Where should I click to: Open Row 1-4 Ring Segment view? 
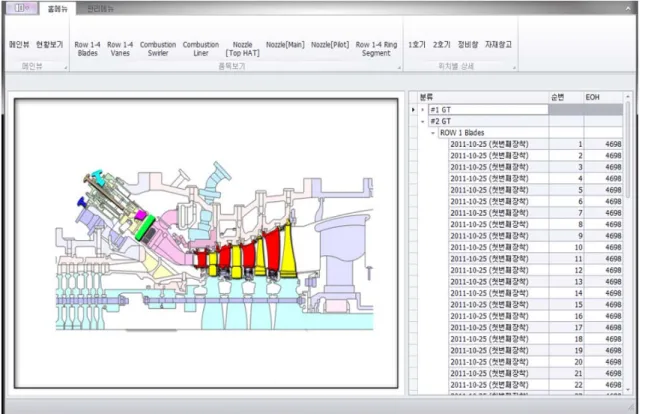(376, 49)
